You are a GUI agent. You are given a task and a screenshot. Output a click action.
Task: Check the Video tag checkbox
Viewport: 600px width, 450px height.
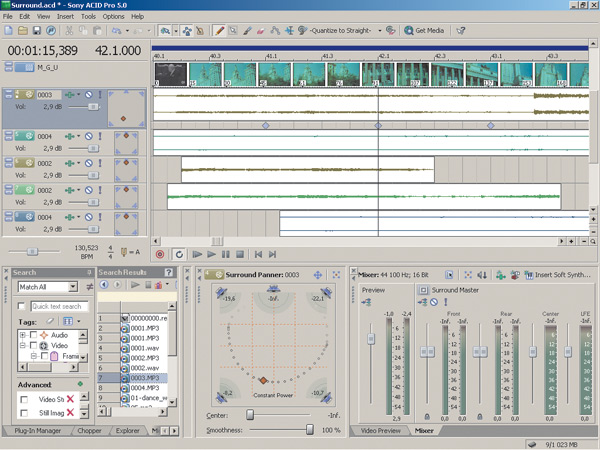click(x=33, y=346)
